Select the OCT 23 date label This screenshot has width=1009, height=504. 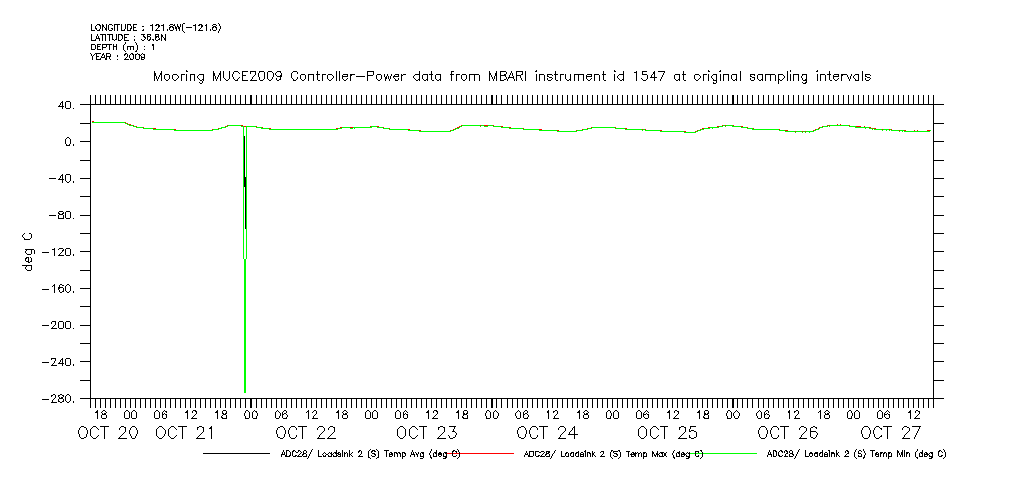point(426,433)
